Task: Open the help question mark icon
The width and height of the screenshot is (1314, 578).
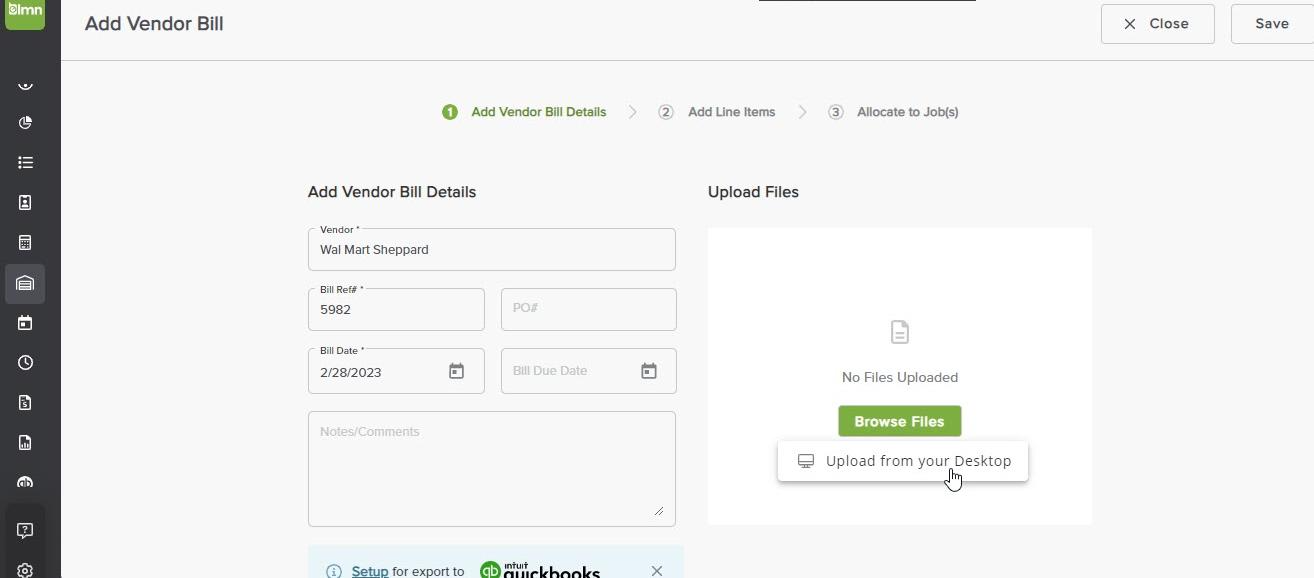Action: pos(25,530)
